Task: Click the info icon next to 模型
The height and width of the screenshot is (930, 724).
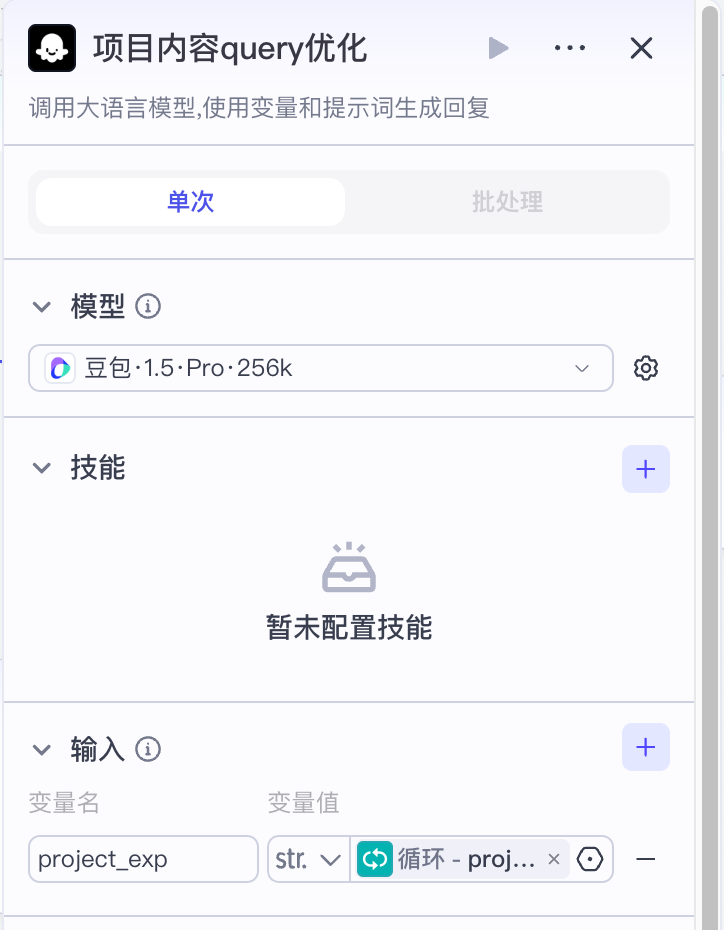Action: [x=148, y=307]
